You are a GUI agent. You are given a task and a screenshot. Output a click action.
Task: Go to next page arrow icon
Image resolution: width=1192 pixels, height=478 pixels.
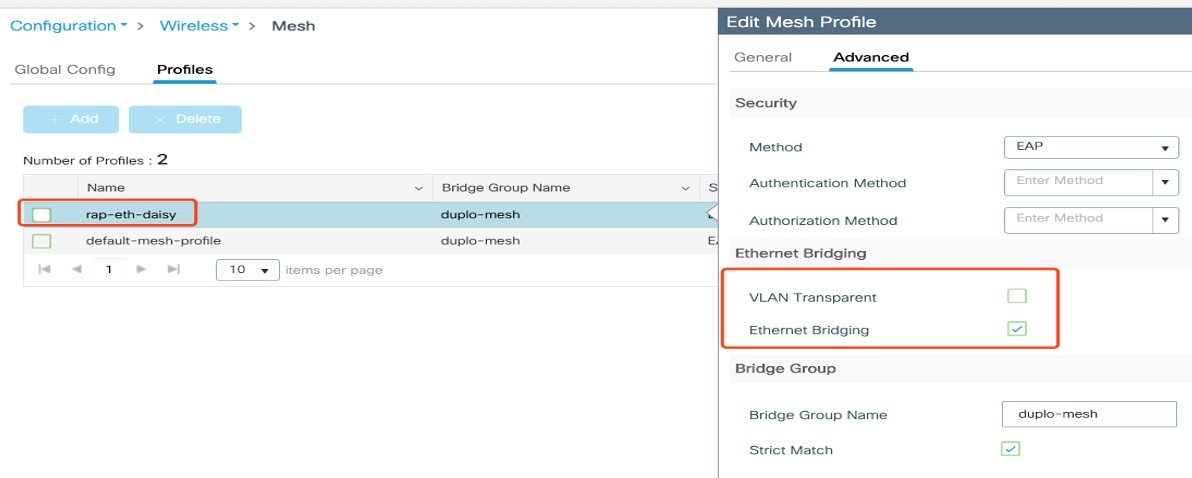[141, 269]
